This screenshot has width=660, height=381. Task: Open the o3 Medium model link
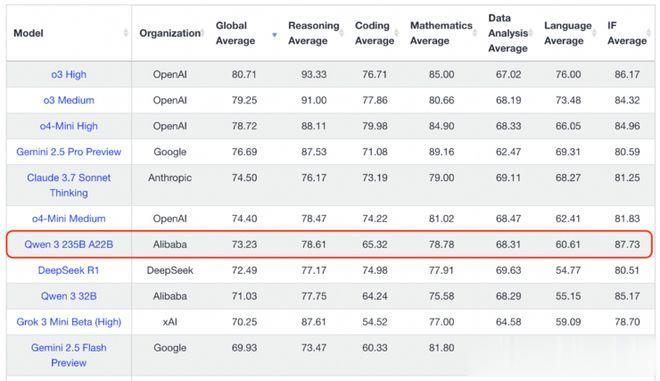(69, 100)
